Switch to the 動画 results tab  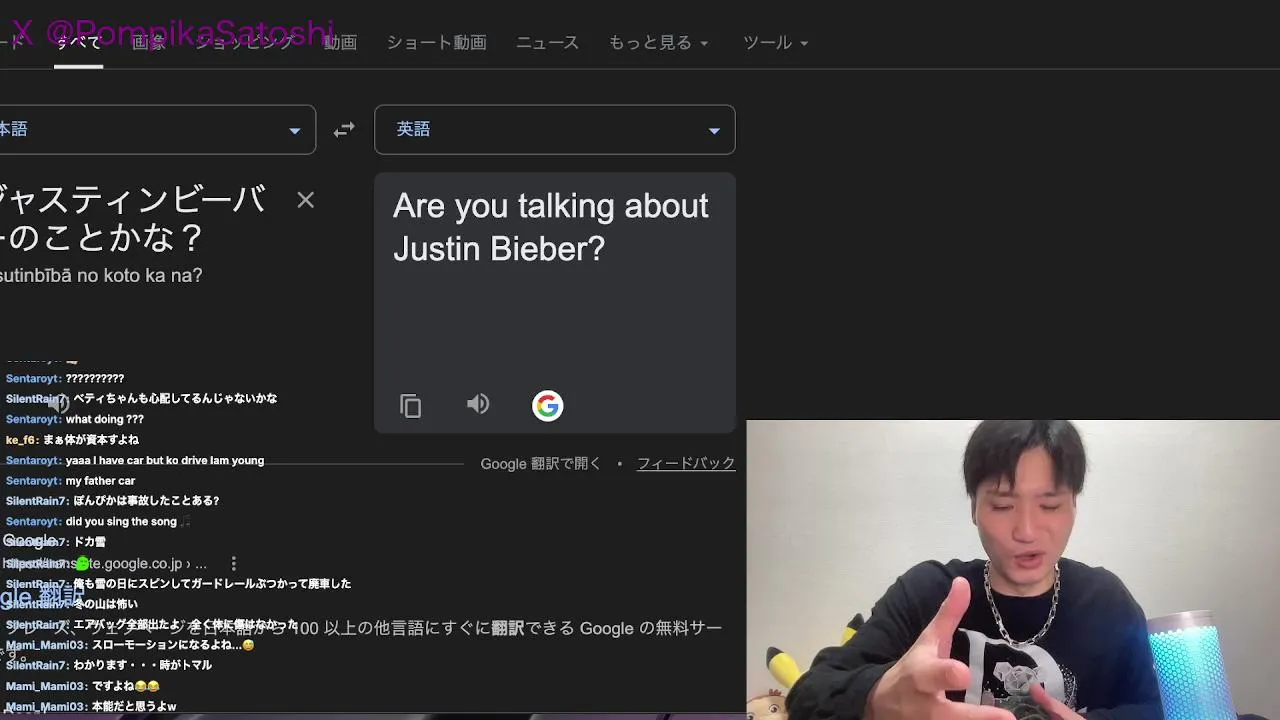pyautogui.click(x=340, y=42)
